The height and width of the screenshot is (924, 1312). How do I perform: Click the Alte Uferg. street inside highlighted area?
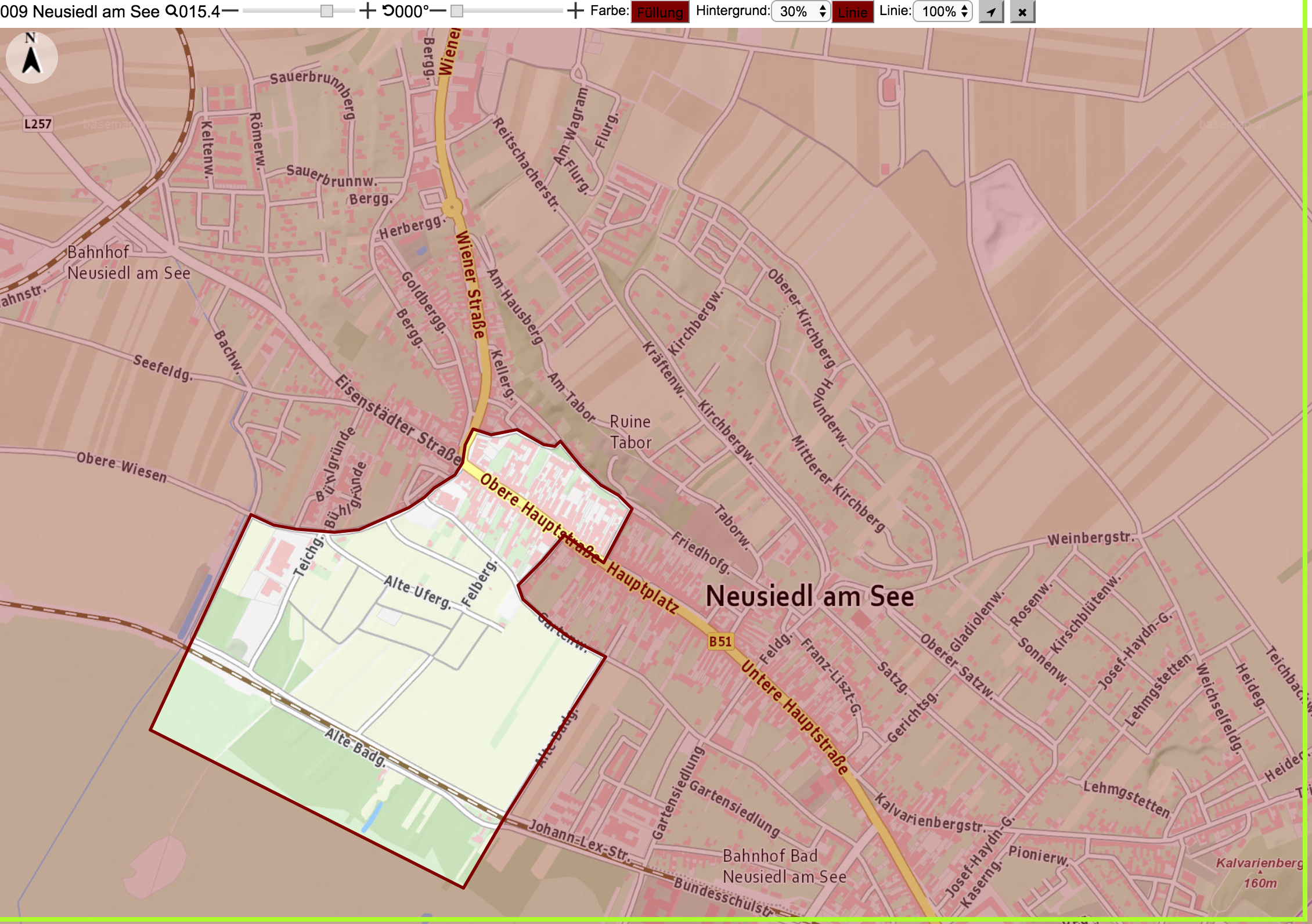(x=418, y=591)
